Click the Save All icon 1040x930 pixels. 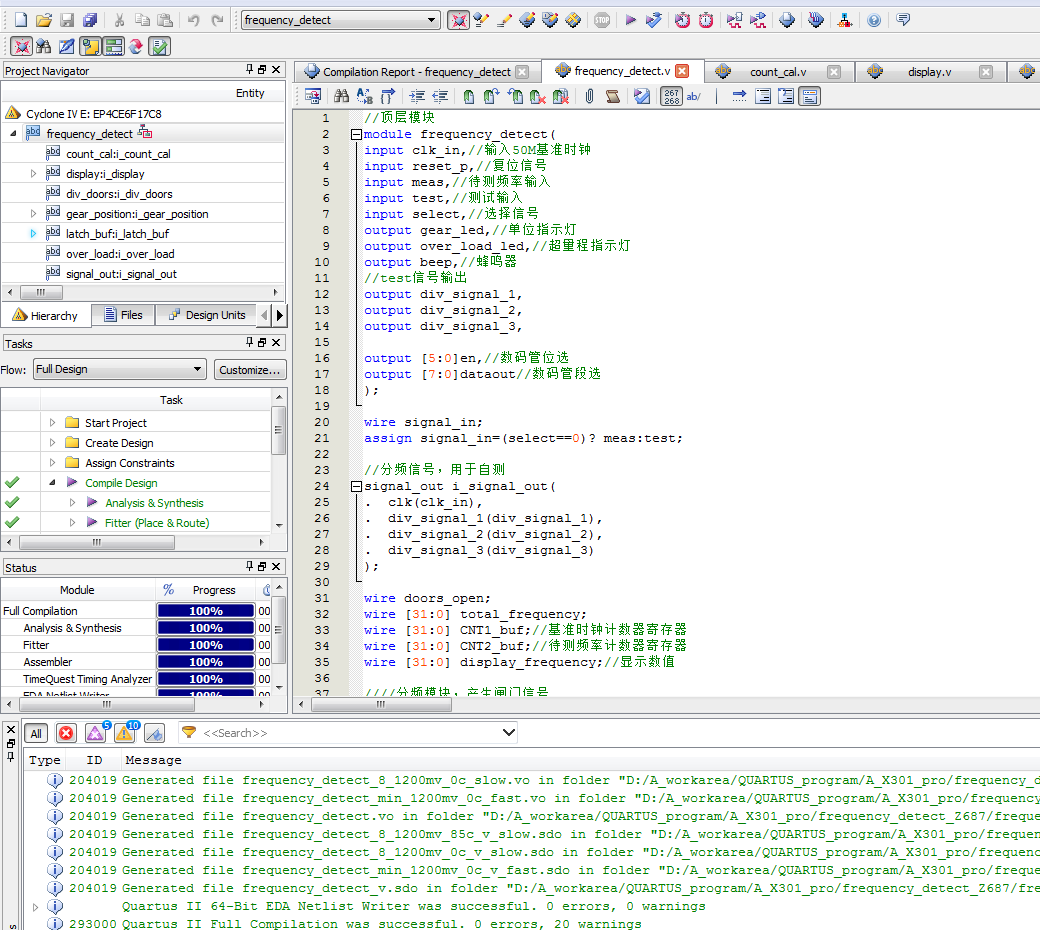click(x=90, y=20)
